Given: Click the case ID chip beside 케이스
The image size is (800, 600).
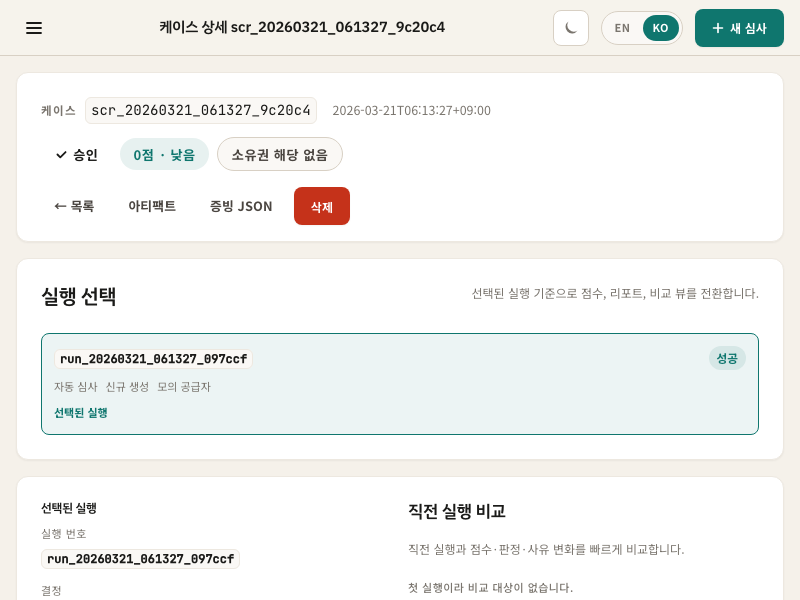Looking at the screenshot, I should [x=201, y=110].
